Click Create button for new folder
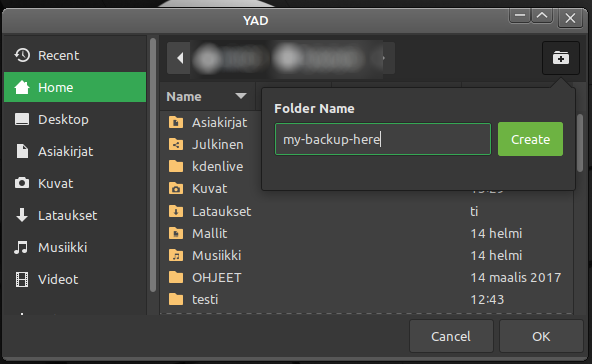 (x=530, y=139)
